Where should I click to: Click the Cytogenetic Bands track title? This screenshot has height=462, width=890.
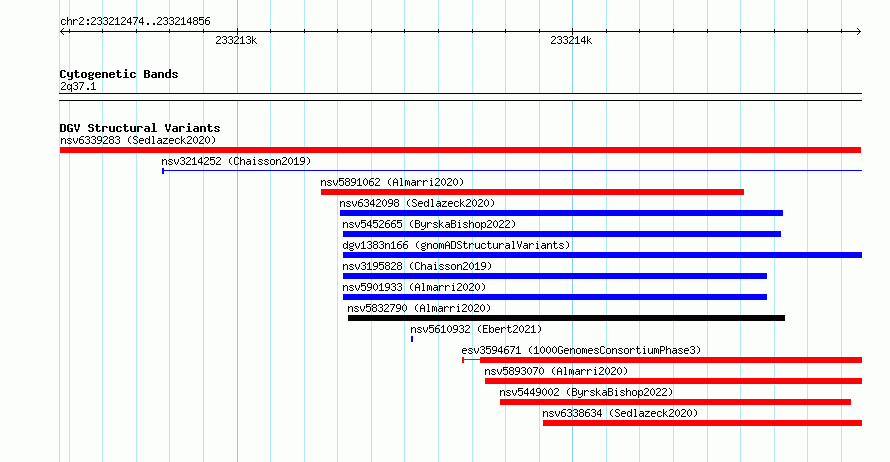click(119, 74)
